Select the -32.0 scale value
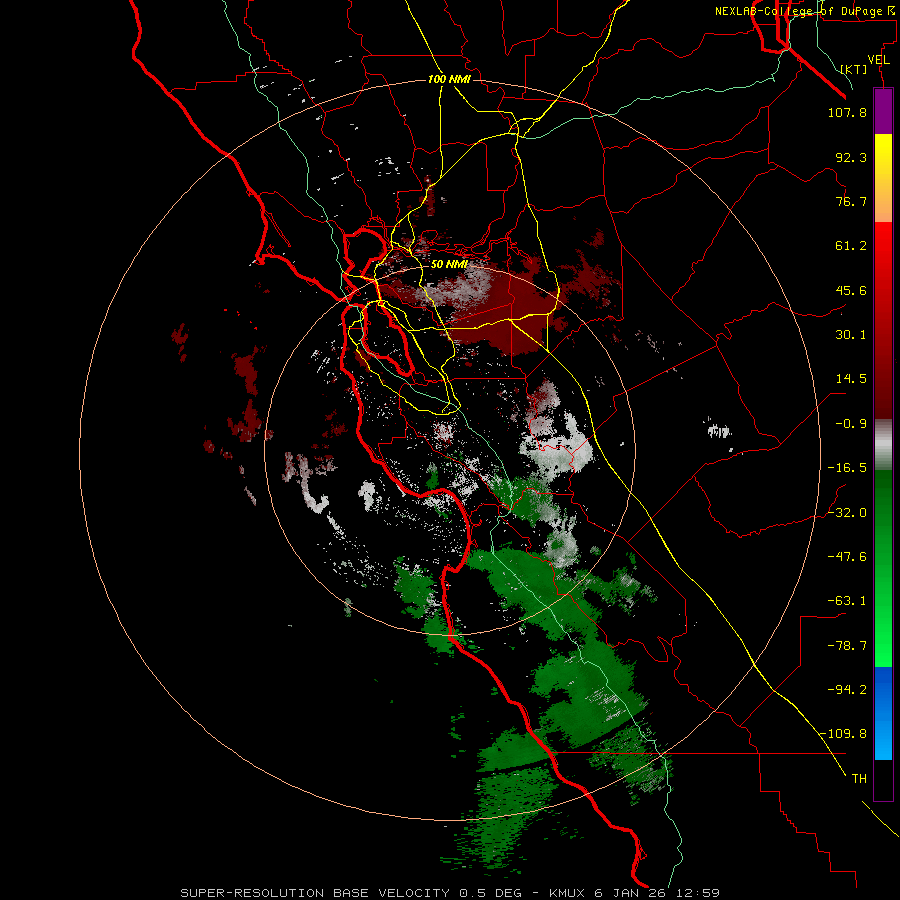Viewport: 900px width, 900px height. coord(847,513)
